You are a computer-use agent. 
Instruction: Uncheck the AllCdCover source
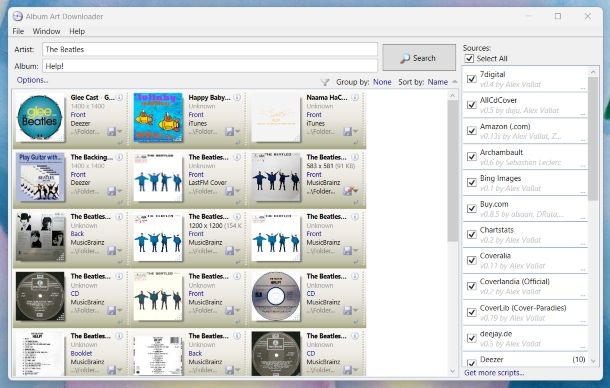pos(472,105)
